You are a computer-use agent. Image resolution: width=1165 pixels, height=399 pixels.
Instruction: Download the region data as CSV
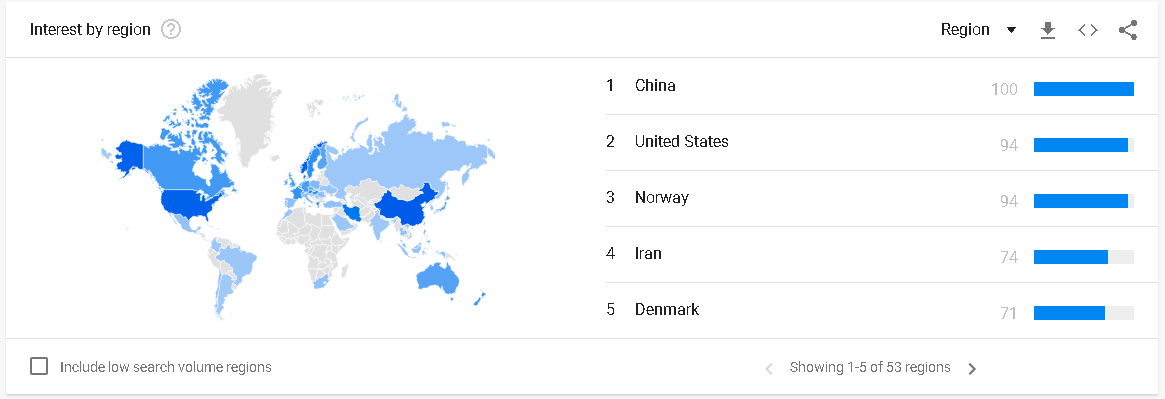pyautogui.click(x=1048, y=30)
